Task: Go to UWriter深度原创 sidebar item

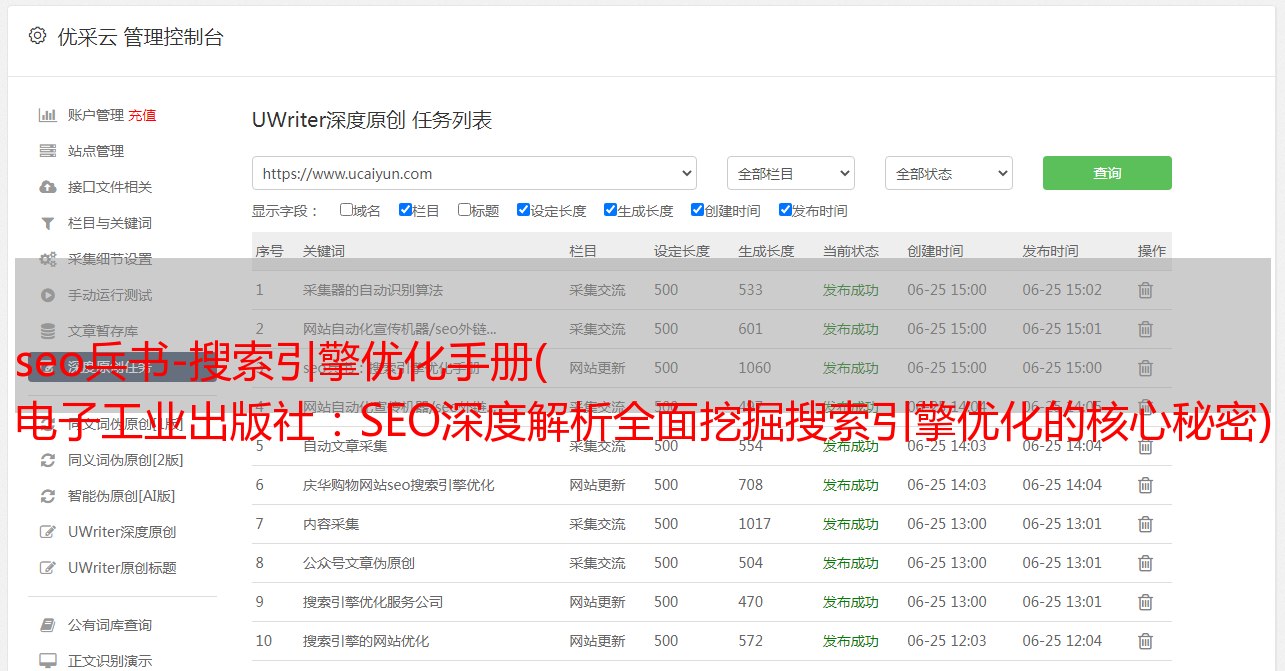Action: [x=122, y=532]
